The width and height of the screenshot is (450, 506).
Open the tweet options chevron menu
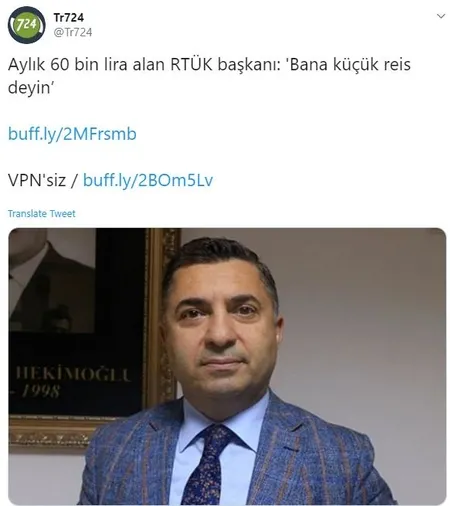click(x=441, y=16)
